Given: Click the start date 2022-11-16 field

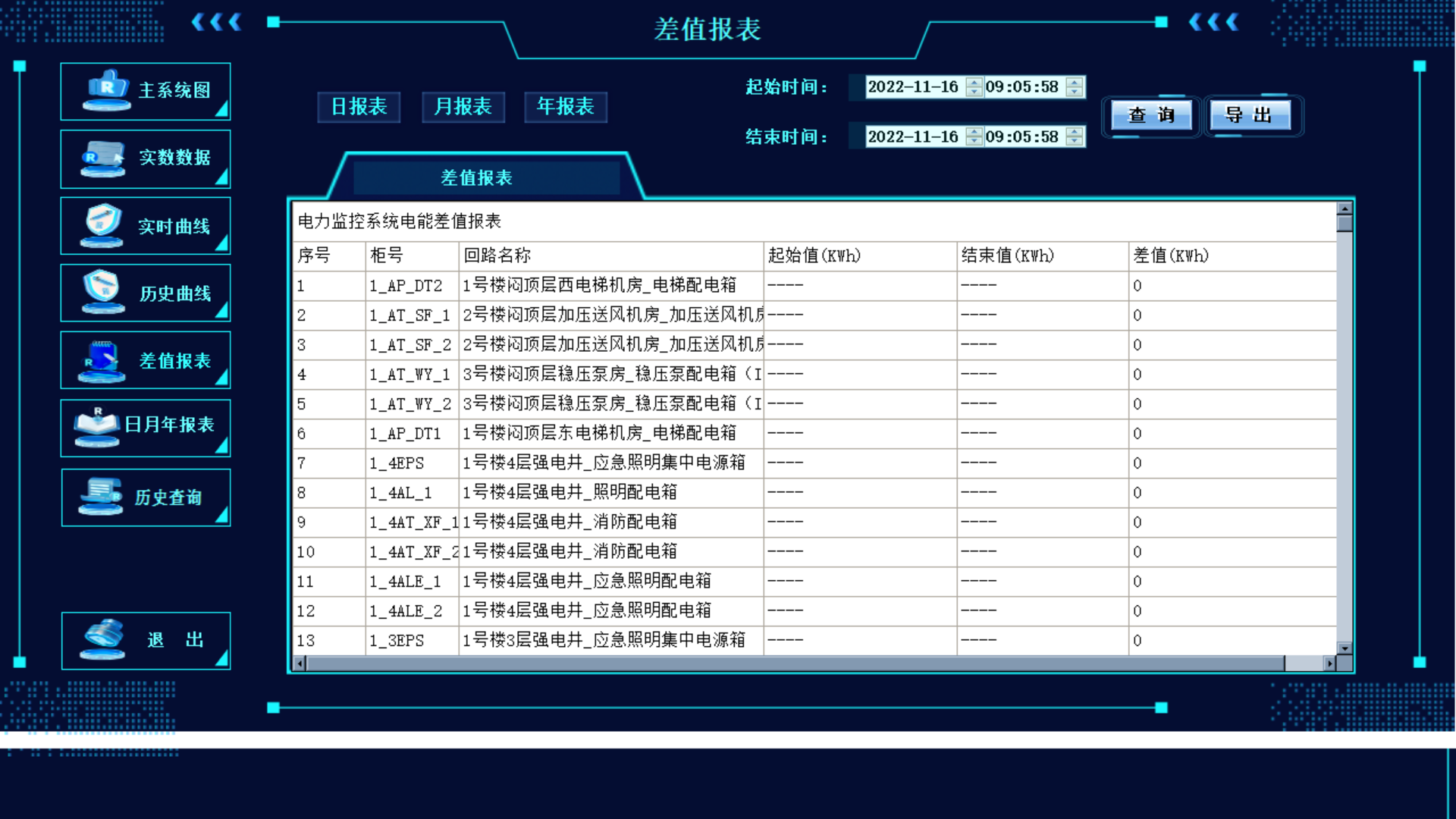Looking at the screenshot, I should 912,86.
